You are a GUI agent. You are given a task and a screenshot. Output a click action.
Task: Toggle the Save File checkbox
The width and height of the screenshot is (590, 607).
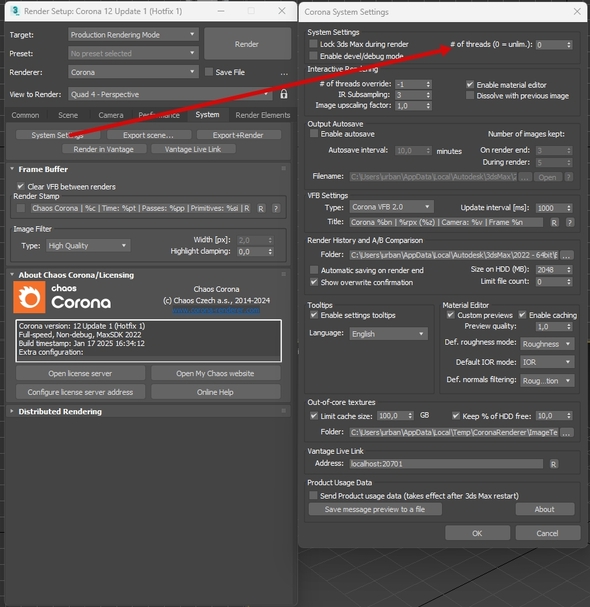tap(209, 72)
